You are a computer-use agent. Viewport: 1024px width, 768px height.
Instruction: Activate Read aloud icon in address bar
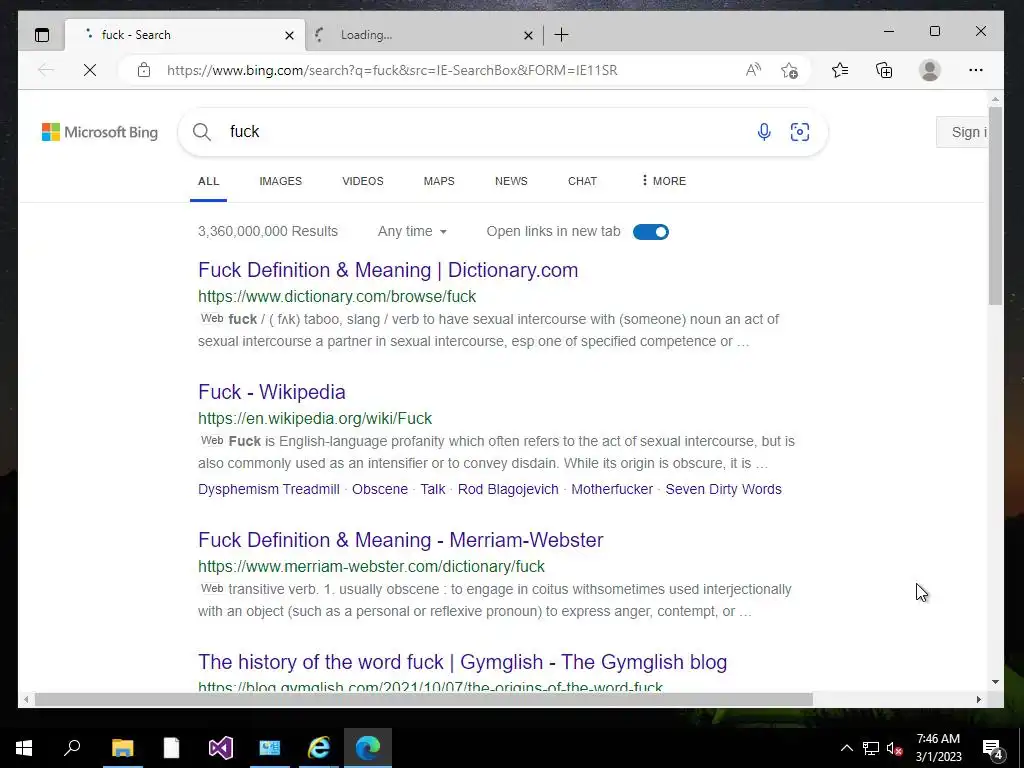pyautogui.click(x=753, y=70)
